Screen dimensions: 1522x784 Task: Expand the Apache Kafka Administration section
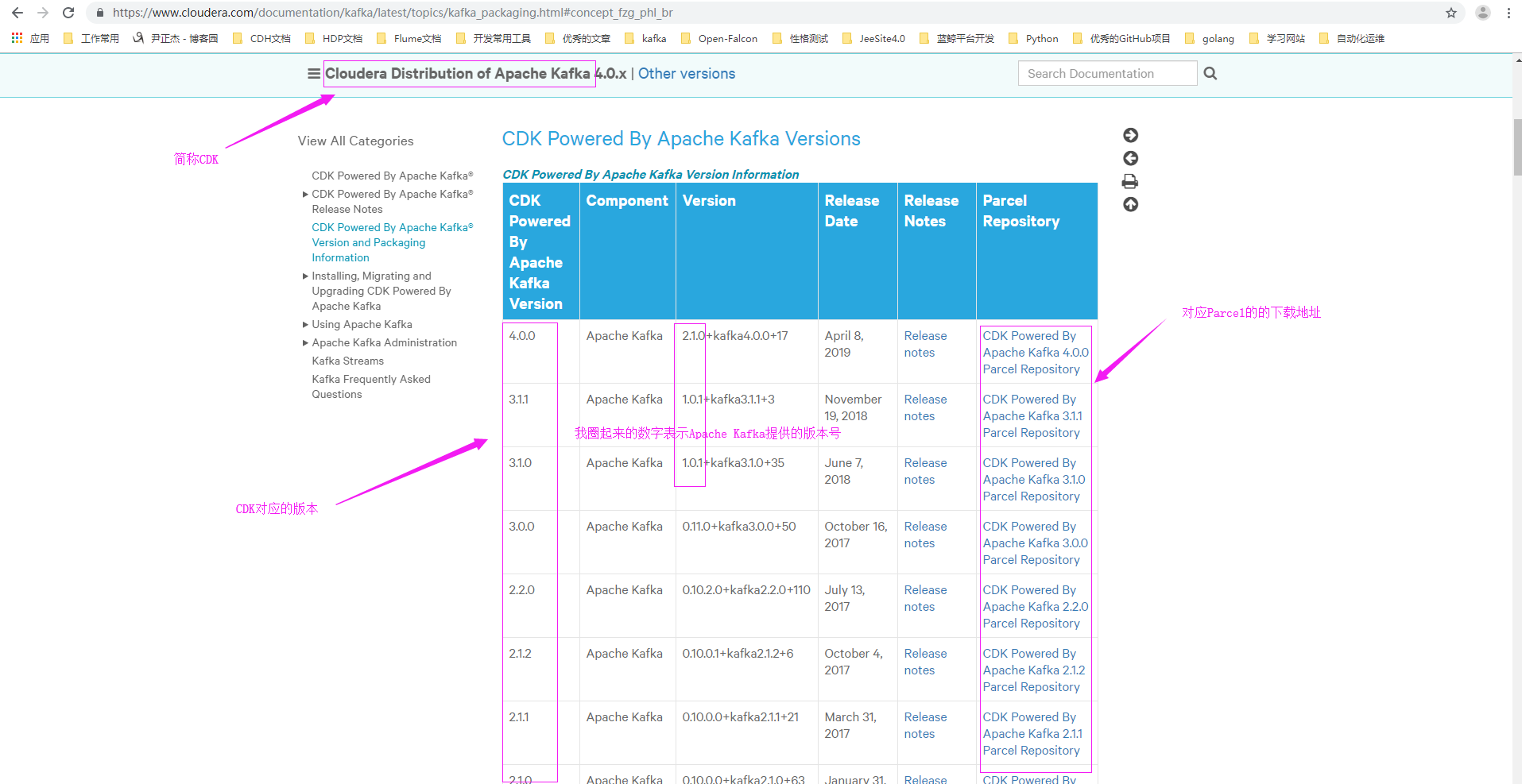pyautogui.click(x=305, y=342)
